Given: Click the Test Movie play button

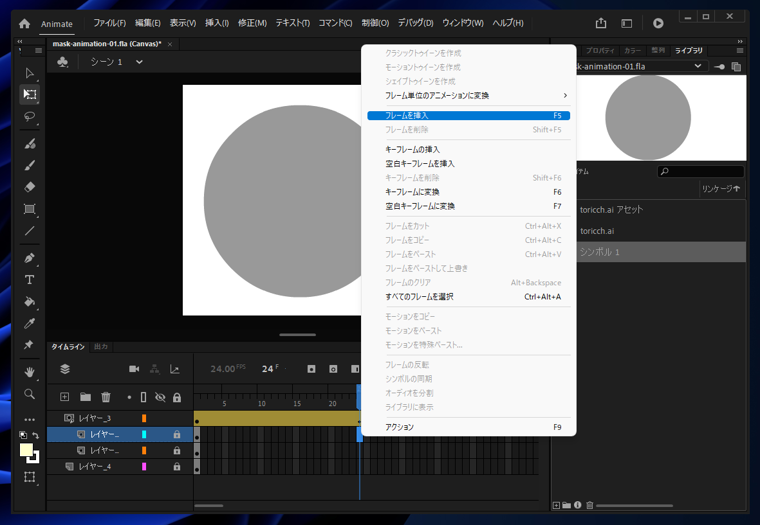Looking at the screenshot, I should (658, 23).
